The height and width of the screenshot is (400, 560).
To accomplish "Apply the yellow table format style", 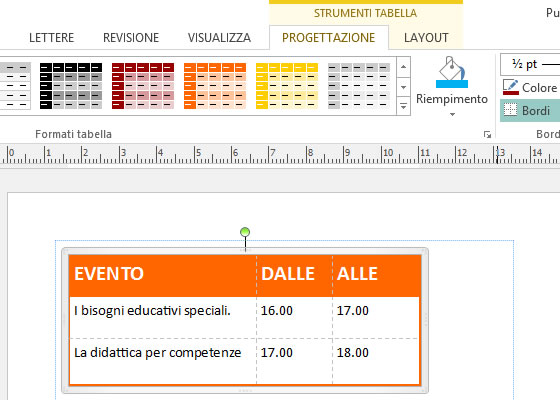I will pos(287,86).
